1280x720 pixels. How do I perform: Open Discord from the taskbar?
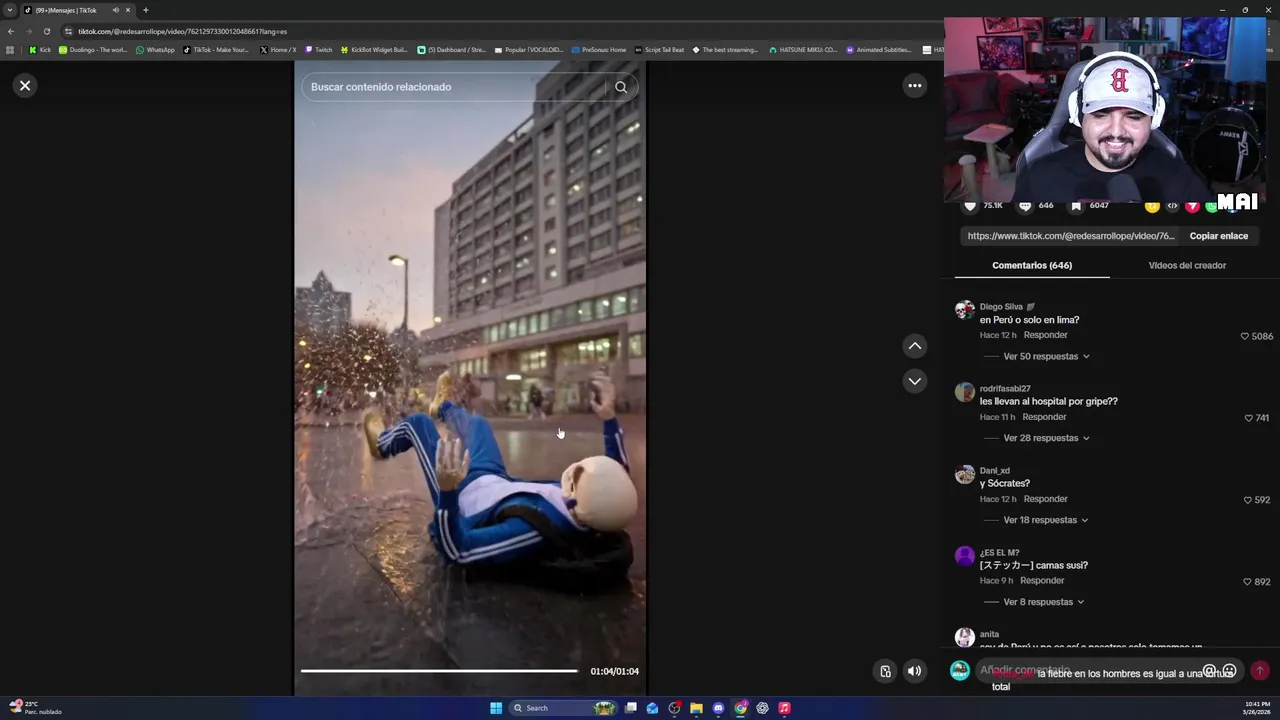tap(718, 708)
